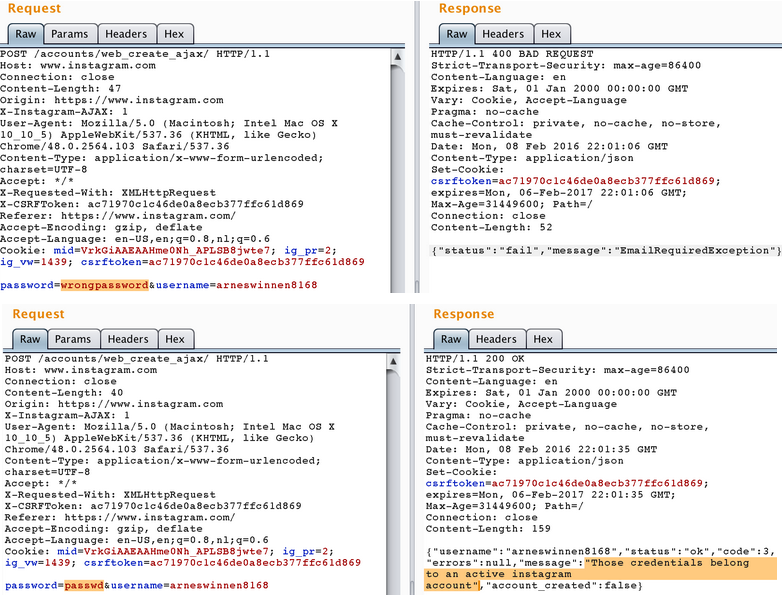Click 'Content-Length: 159' in bottom response

tap(488, 529)
